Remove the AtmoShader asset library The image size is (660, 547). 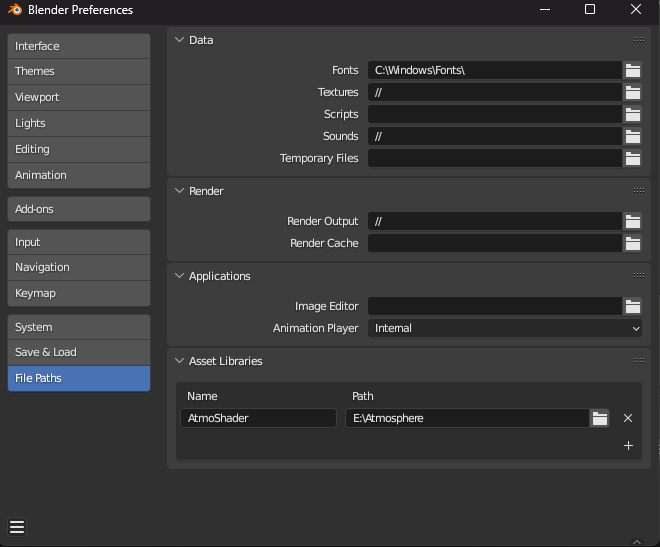pos(628,418)
